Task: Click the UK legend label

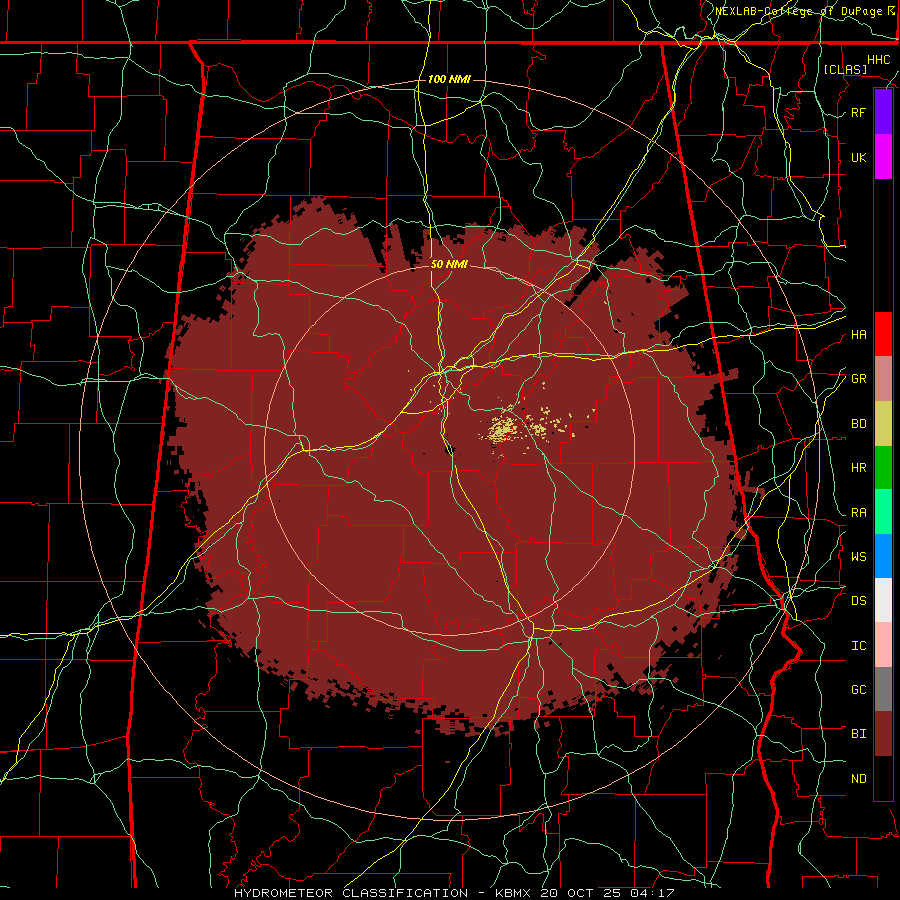Action: pos(858,157)
